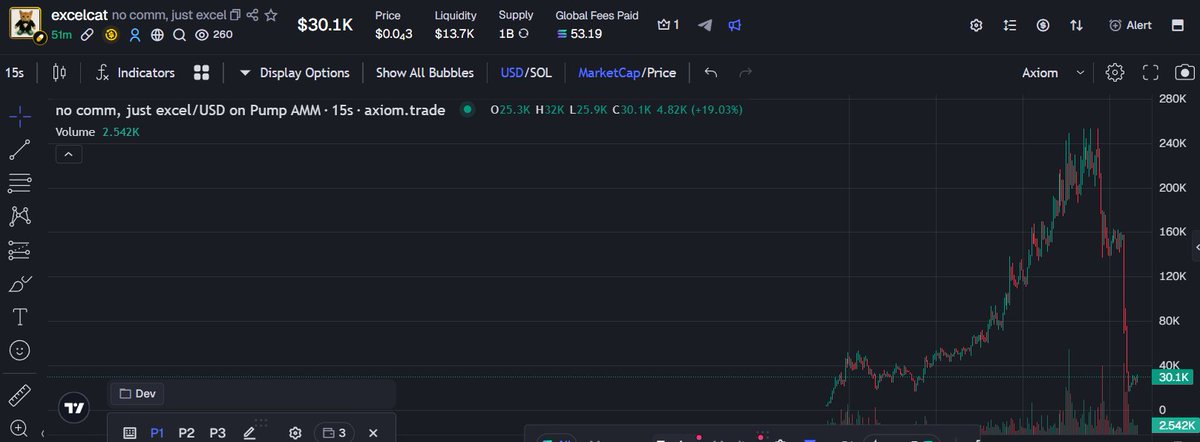Undo the last chart action
Viewport: 1200px width, 442px height.
pos(711,72)
